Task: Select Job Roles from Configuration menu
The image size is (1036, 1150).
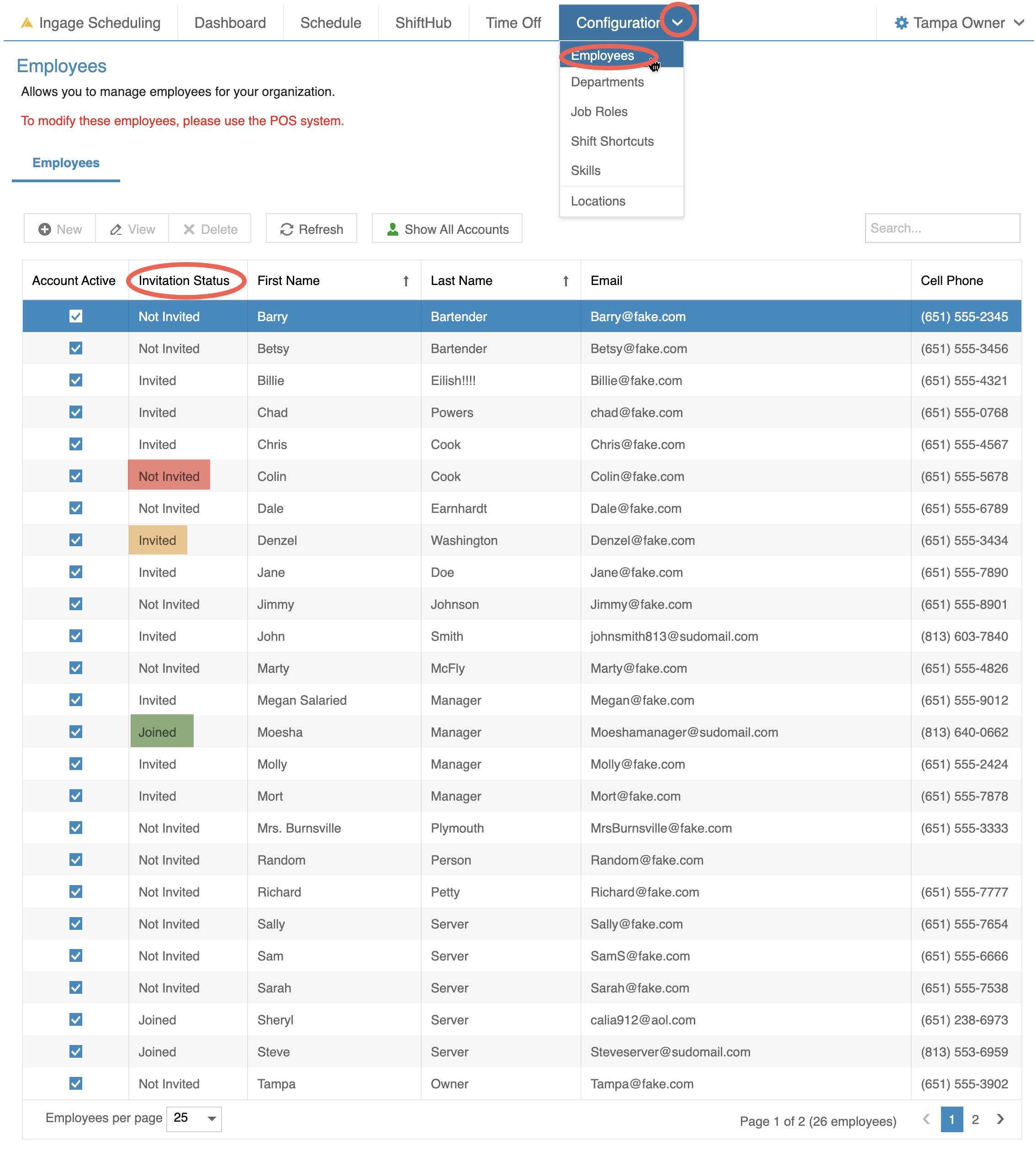Action: [x=599, y=111]
